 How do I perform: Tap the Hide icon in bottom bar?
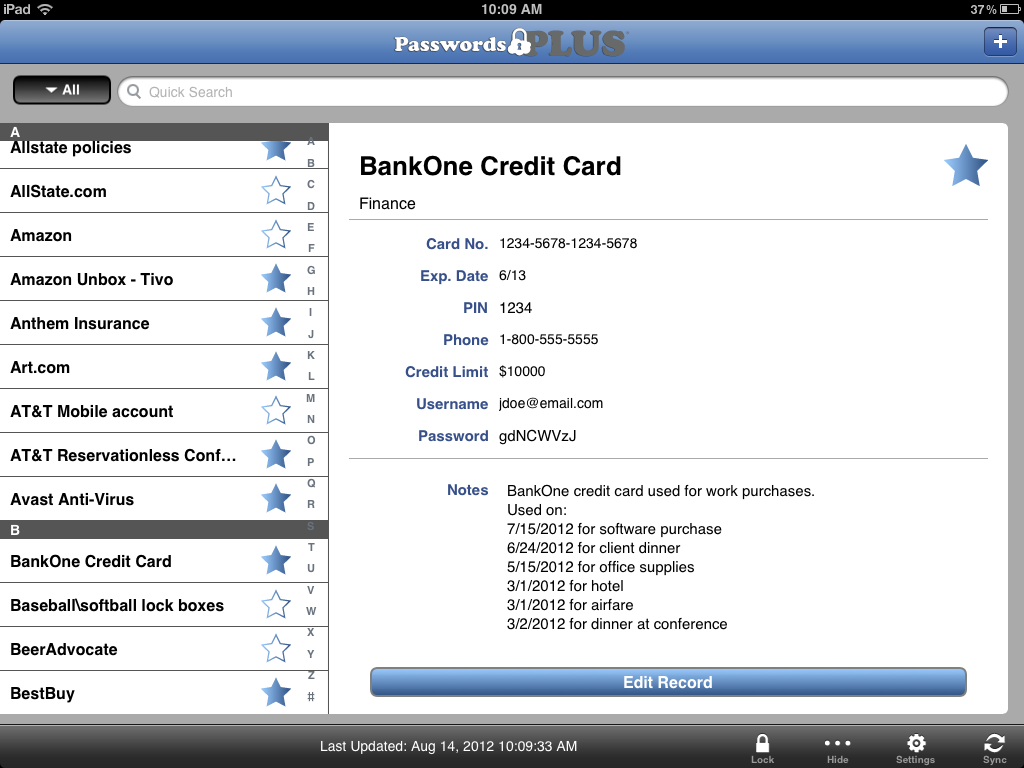(x=837, y=746)
